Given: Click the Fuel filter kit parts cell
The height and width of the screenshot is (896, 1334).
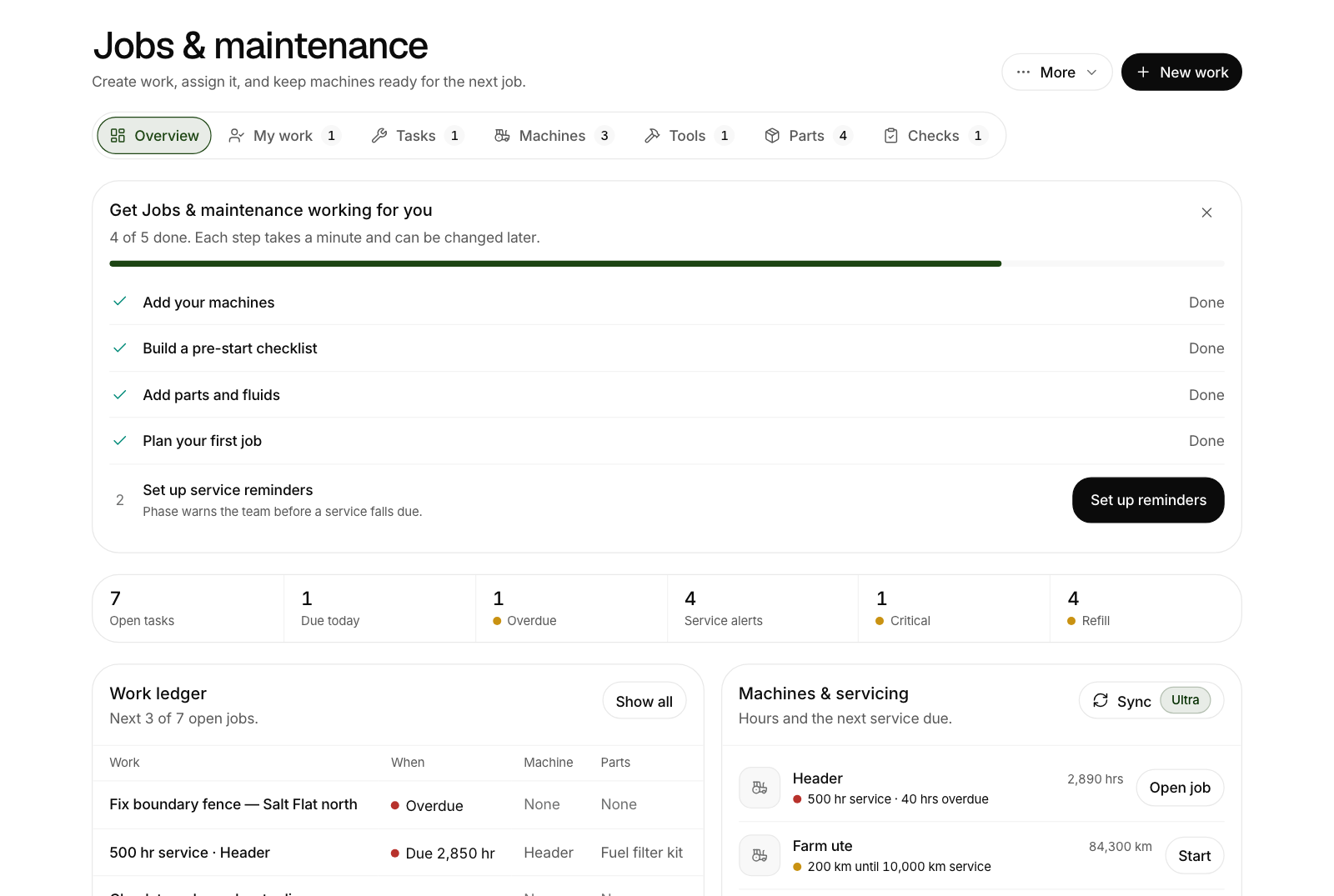Looking at the screenshot, I should 641,853.
